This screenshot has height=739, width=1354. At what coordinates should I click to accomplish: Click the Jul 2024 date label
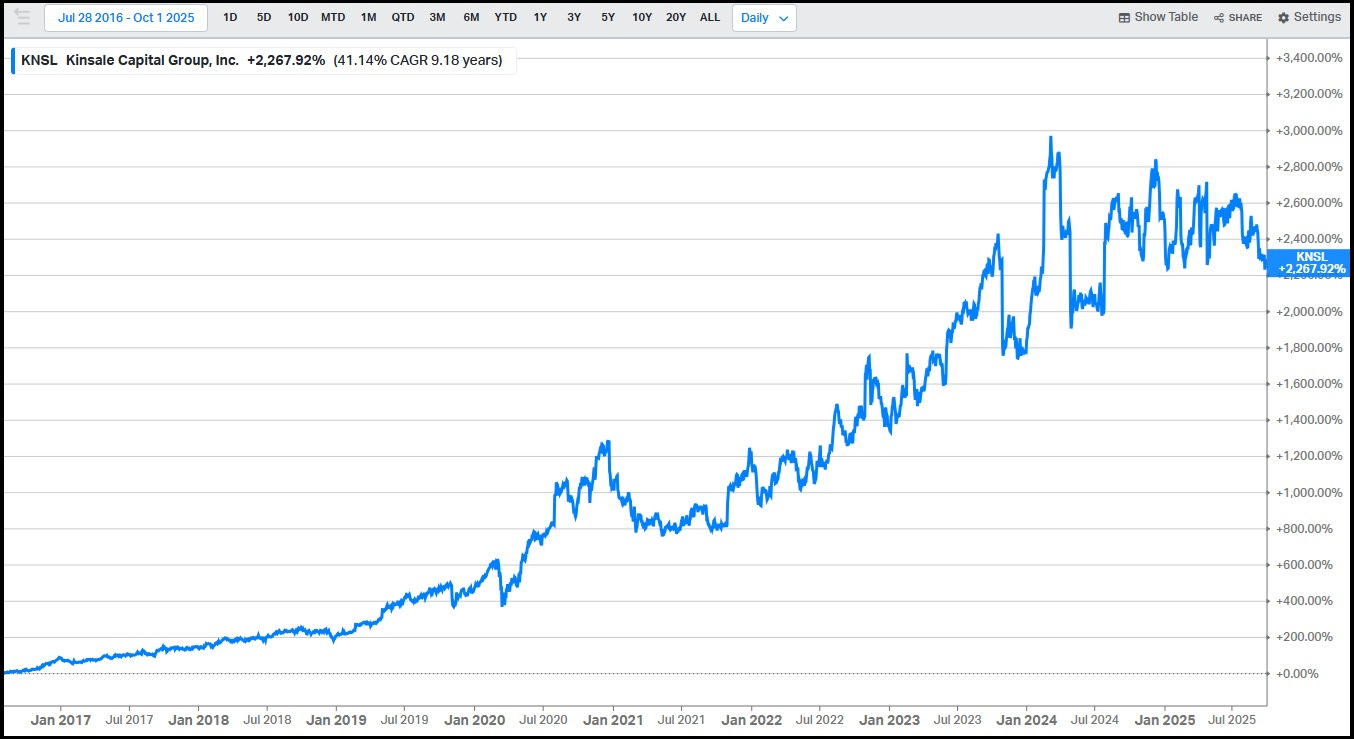pos(1096,720)
